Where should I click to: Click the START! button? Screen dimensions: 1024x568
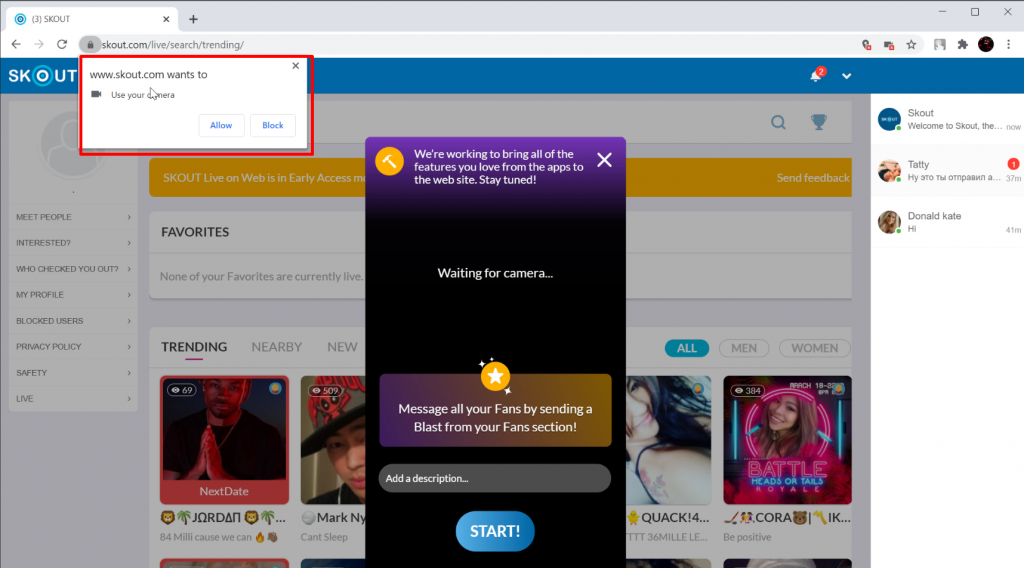click(x=495, y=531)
